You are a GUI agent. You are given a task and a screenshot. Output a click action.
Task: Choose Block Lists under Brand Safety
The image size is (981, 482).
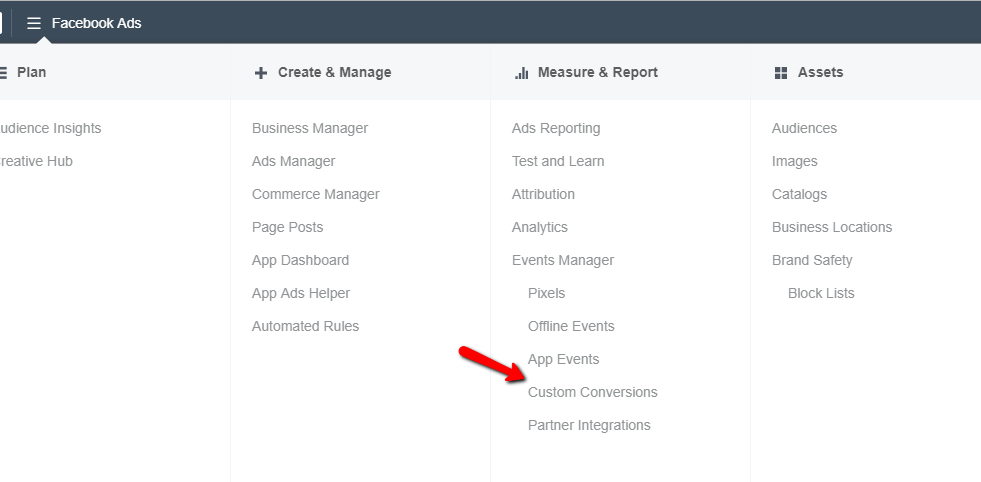pyautogui.click(x=821, y=294)
